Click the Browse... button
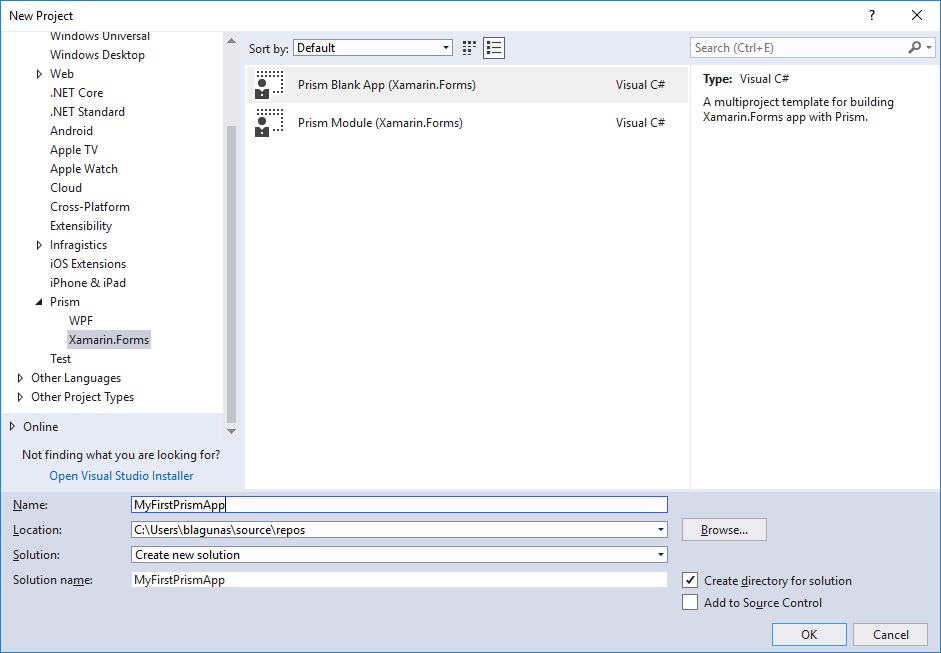 [724, 530]
